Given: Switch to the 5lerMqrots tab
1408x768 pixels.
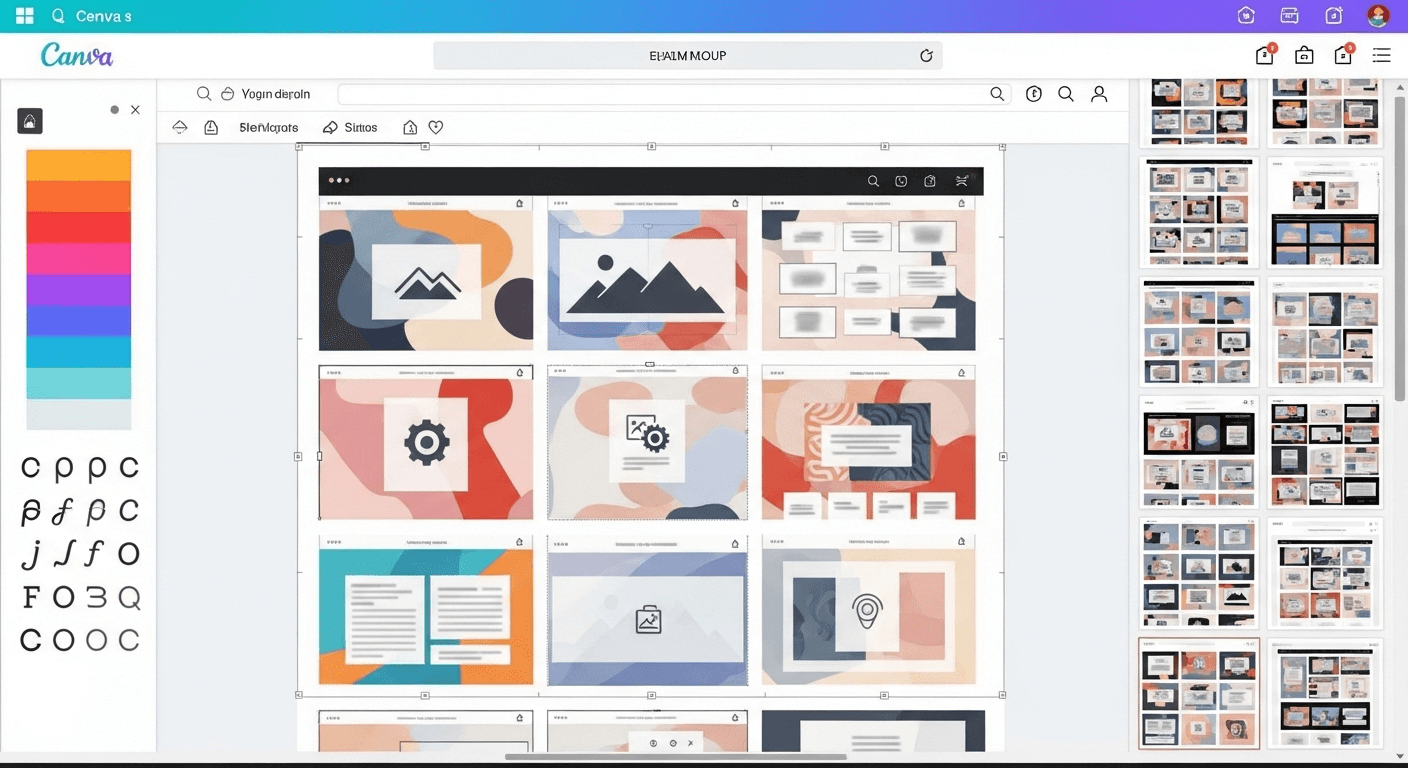Looking at the screenshot, I should click(x=268, y=128).
